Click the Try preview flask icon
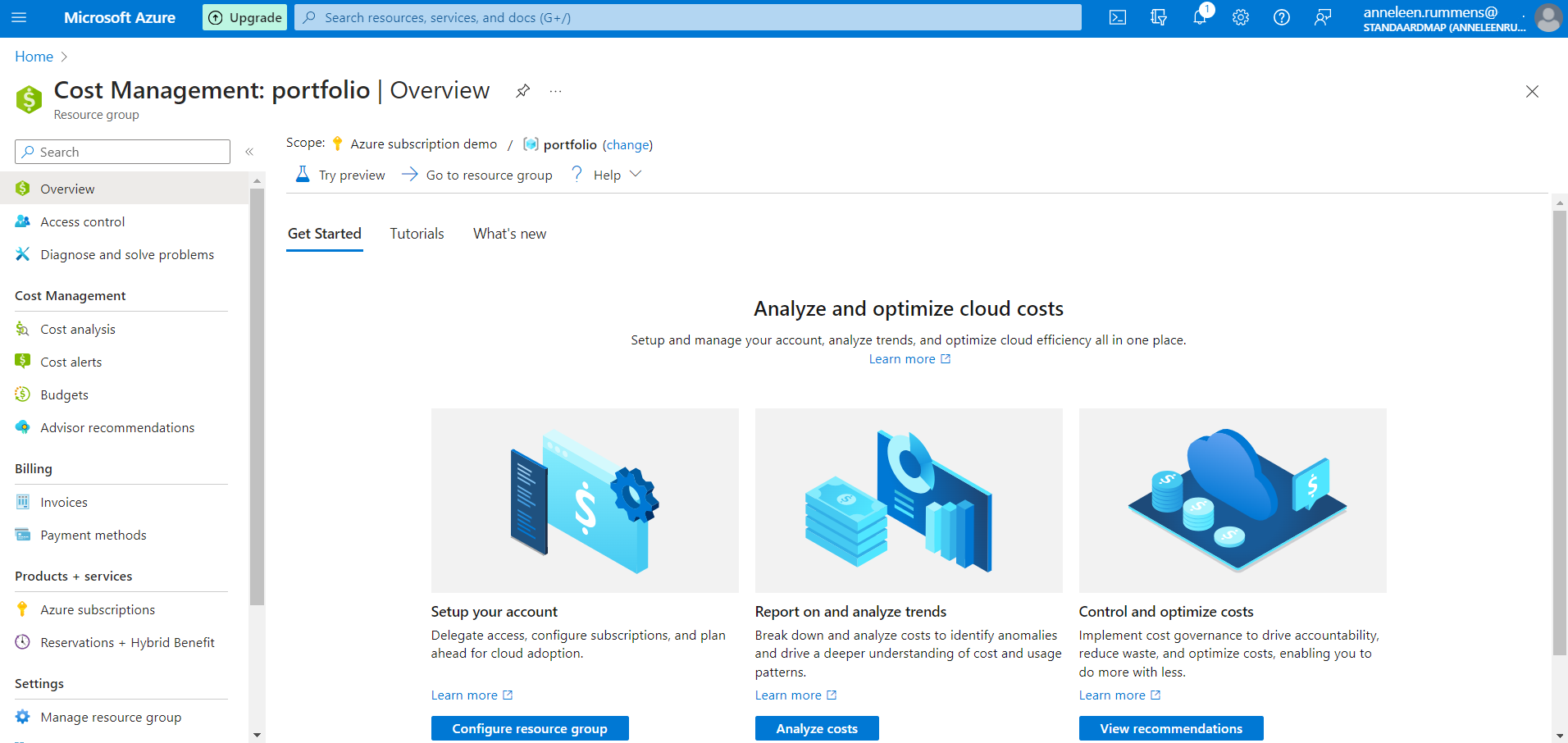 click(x=303, y=174)
